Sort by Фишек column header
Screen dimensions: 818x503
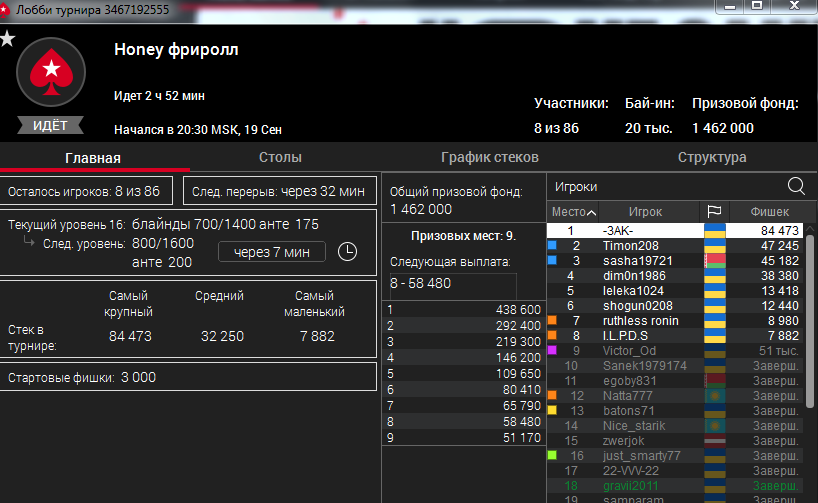[x=769, y=212]
